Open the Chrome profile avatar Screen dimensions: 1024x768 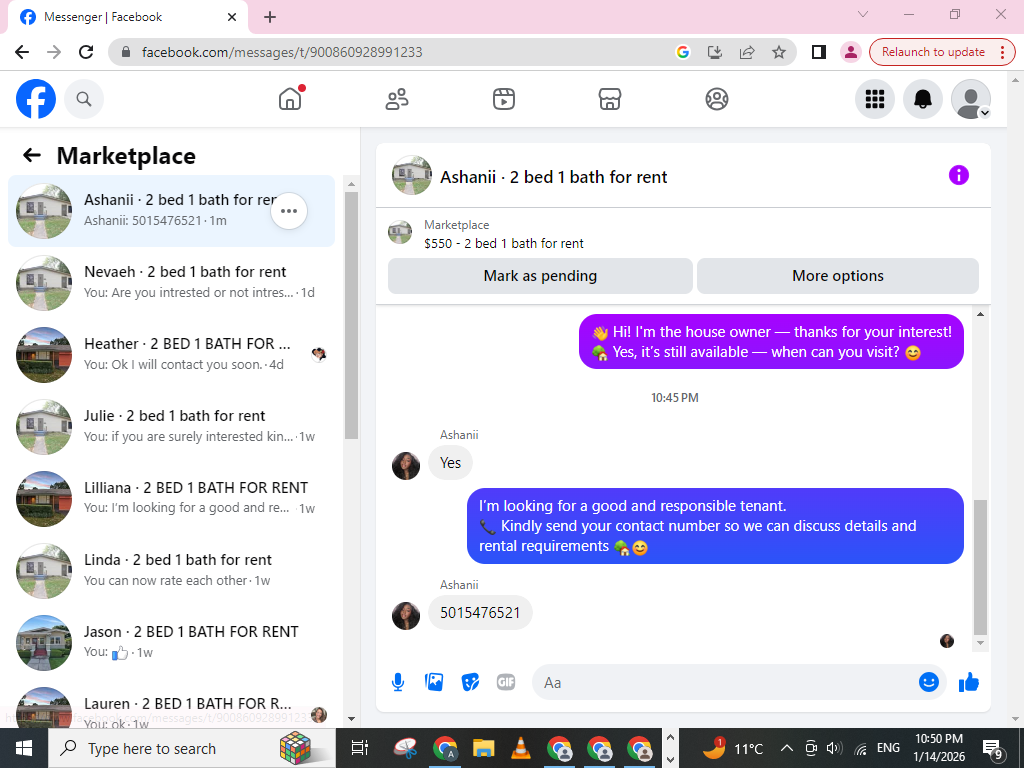(850, 52)
